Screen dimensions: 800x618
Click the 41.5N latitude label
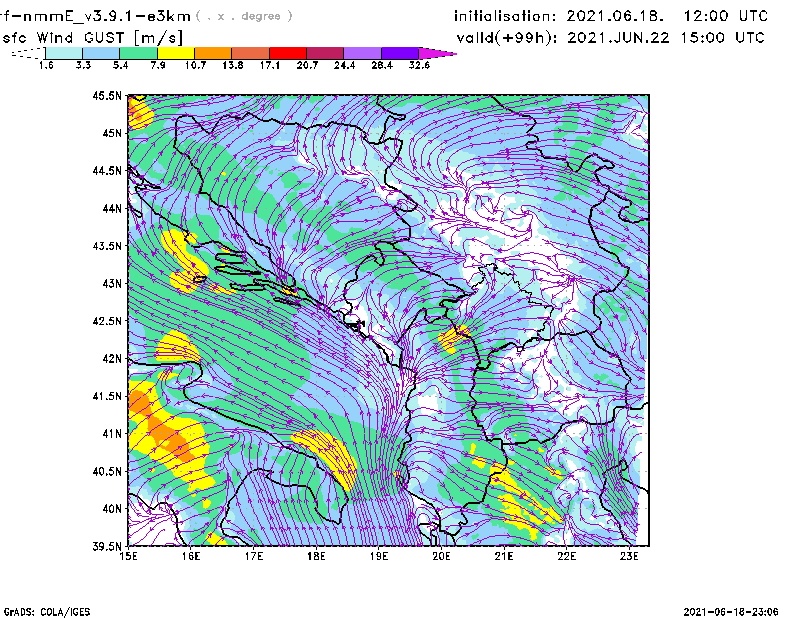click(x=107, y=396)
